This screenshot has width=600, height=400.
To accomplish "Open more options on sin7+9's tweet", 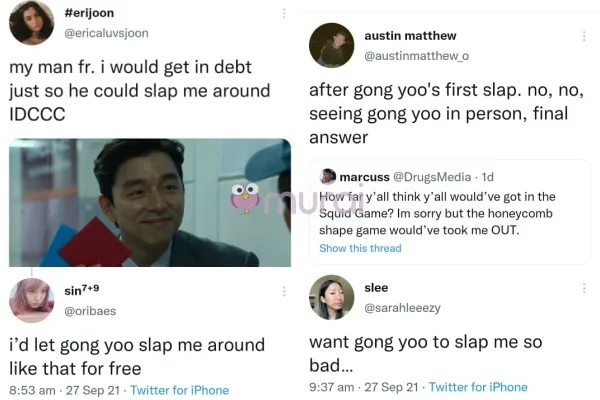I will [x=284, y=291].
